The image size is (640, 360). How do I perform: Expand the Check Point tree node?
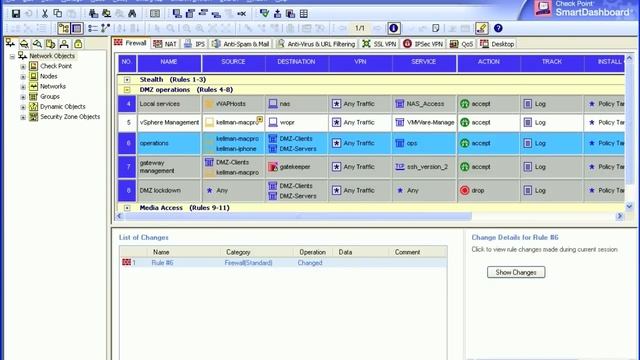tap(23, 67)
